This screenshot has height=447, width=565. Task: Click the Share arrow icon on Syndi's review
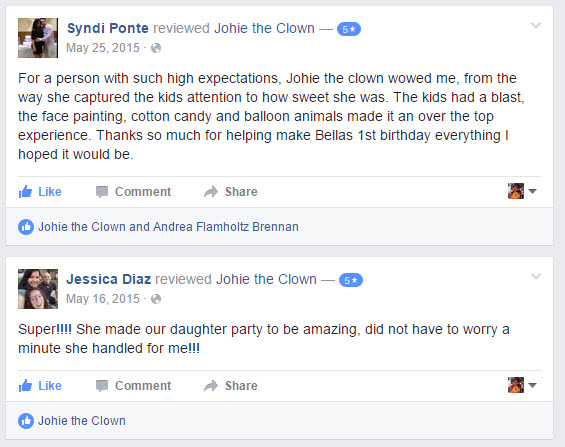click(x=211, y=192)
